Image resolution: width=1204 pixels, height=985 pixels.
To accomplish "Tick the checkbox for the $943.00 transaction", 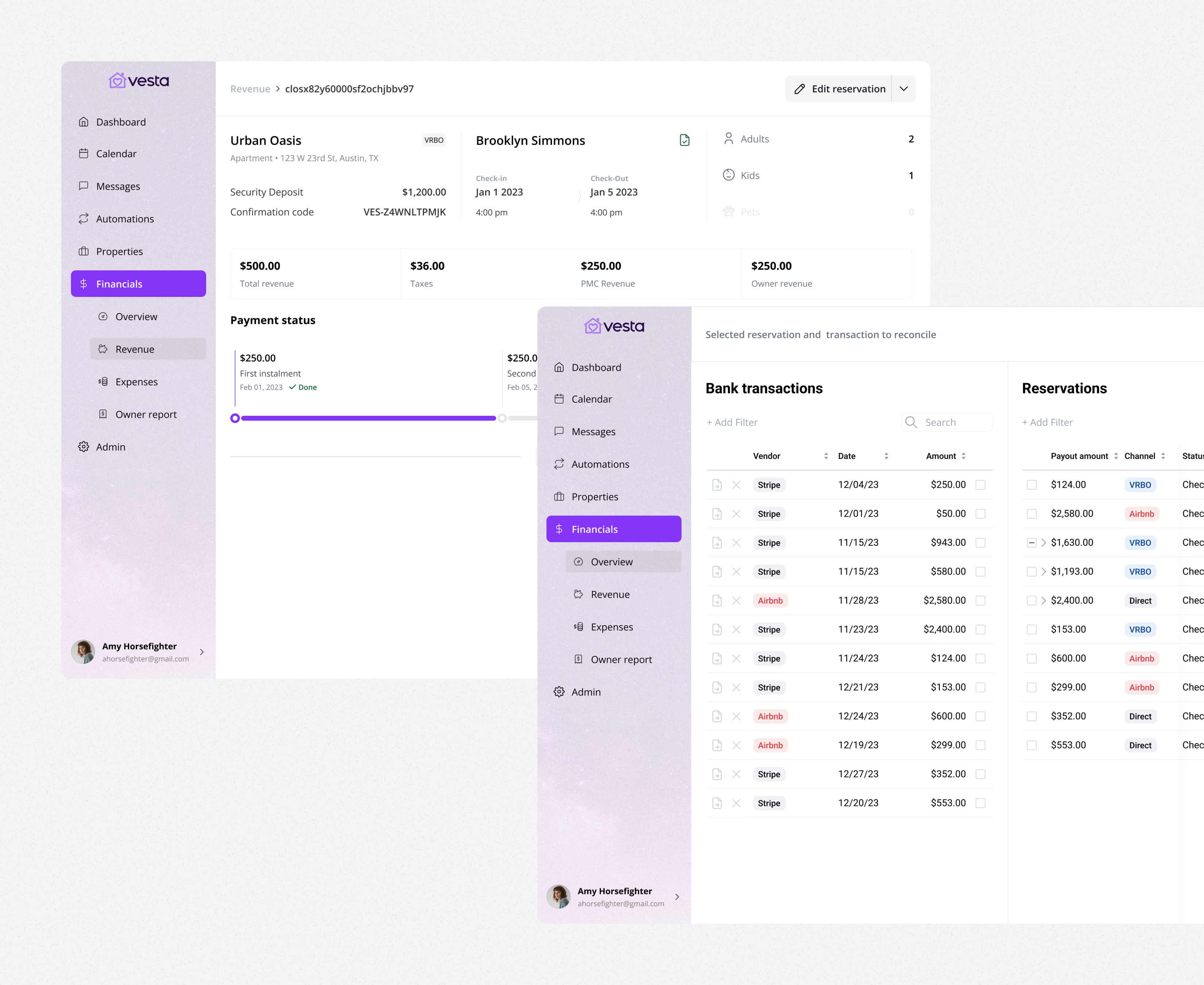I will click(980, 542).
